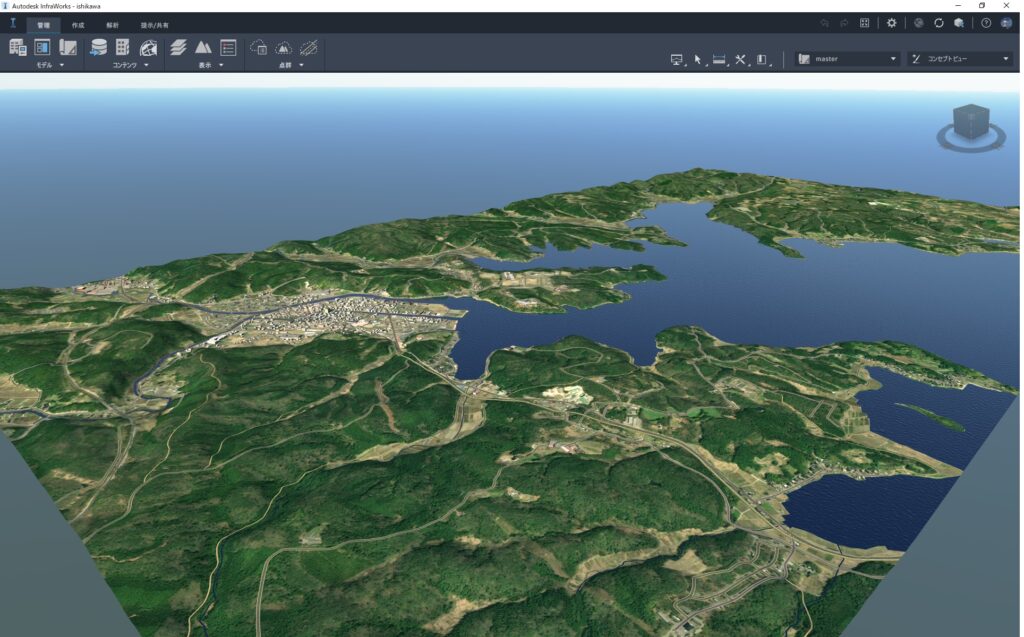
Task: Click the terrain themes mountain icon
Action: pos(203,47)
